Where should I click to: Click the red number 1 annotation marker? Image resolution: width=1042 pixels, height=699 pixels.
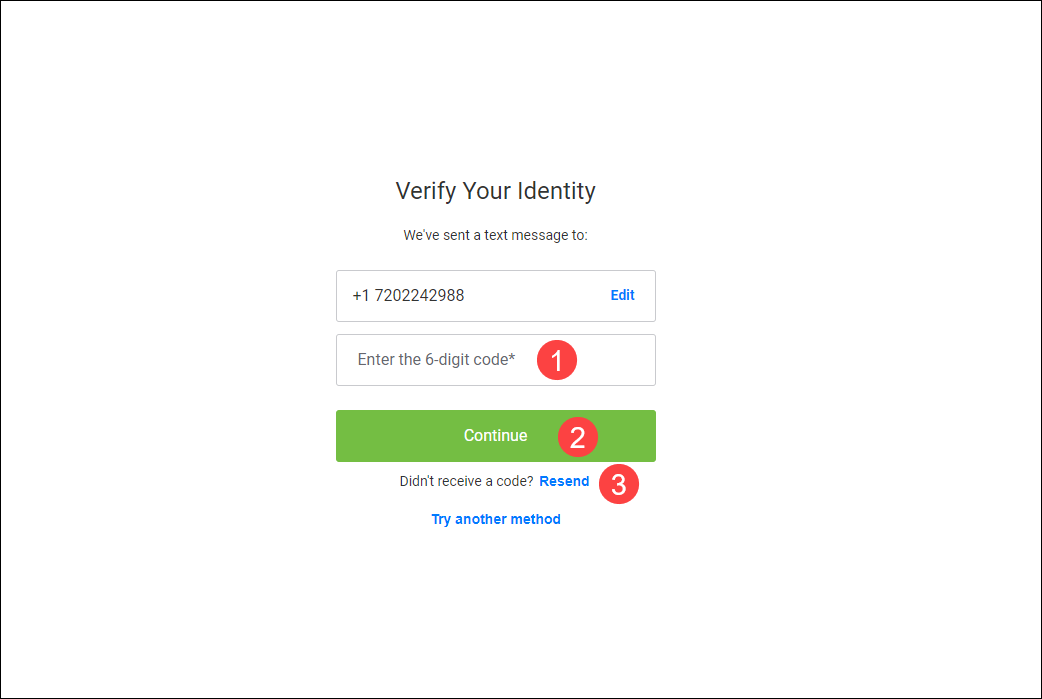pos(557,360)
